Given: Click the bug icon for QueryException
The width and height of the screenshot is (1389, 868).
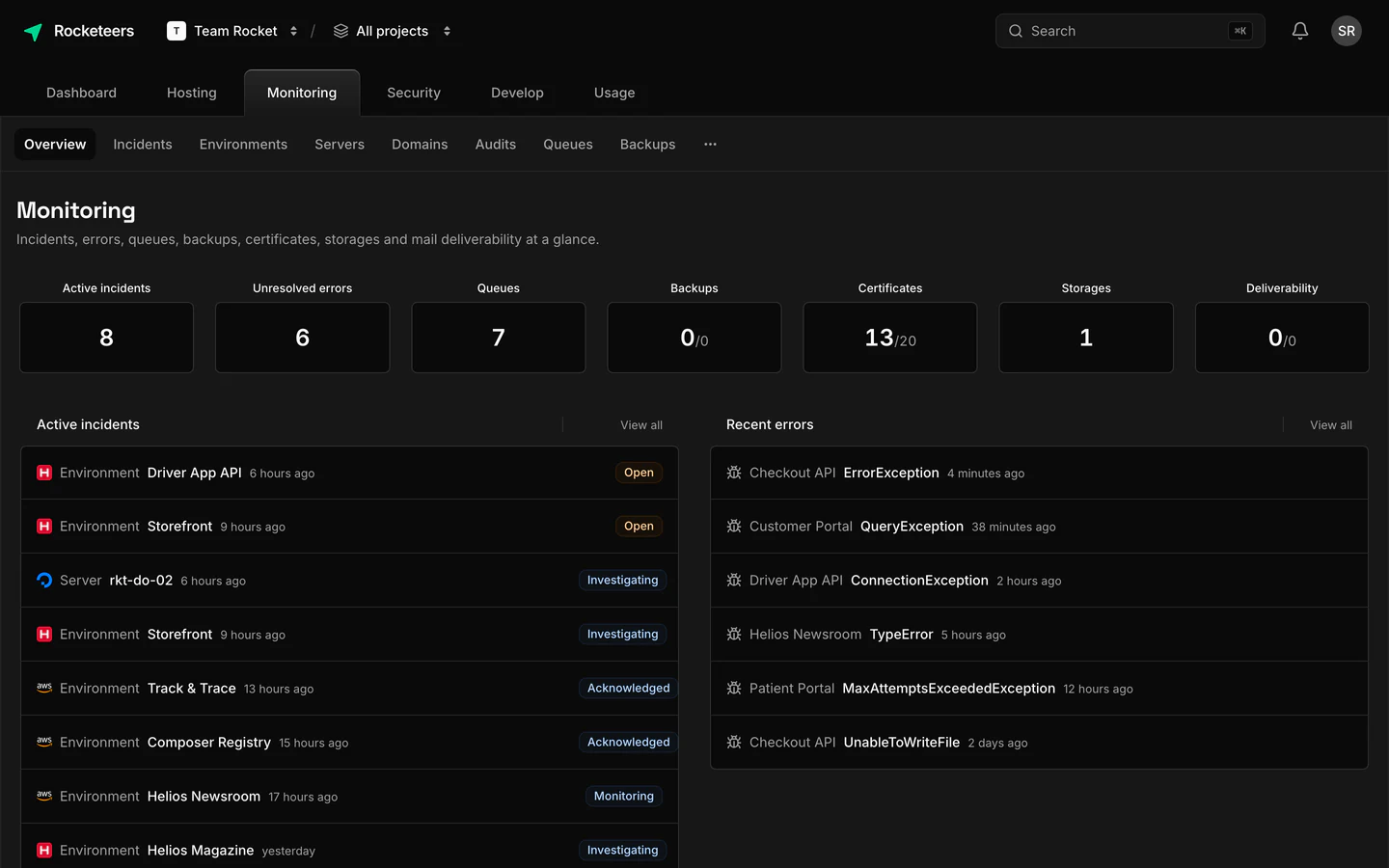Looking at the screenshot, I should point(734,526).
